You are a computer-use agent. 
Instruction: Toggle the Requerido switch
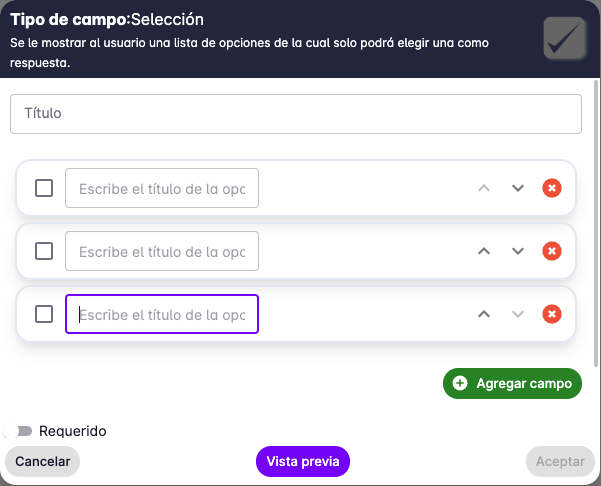[x=24, y=431]
